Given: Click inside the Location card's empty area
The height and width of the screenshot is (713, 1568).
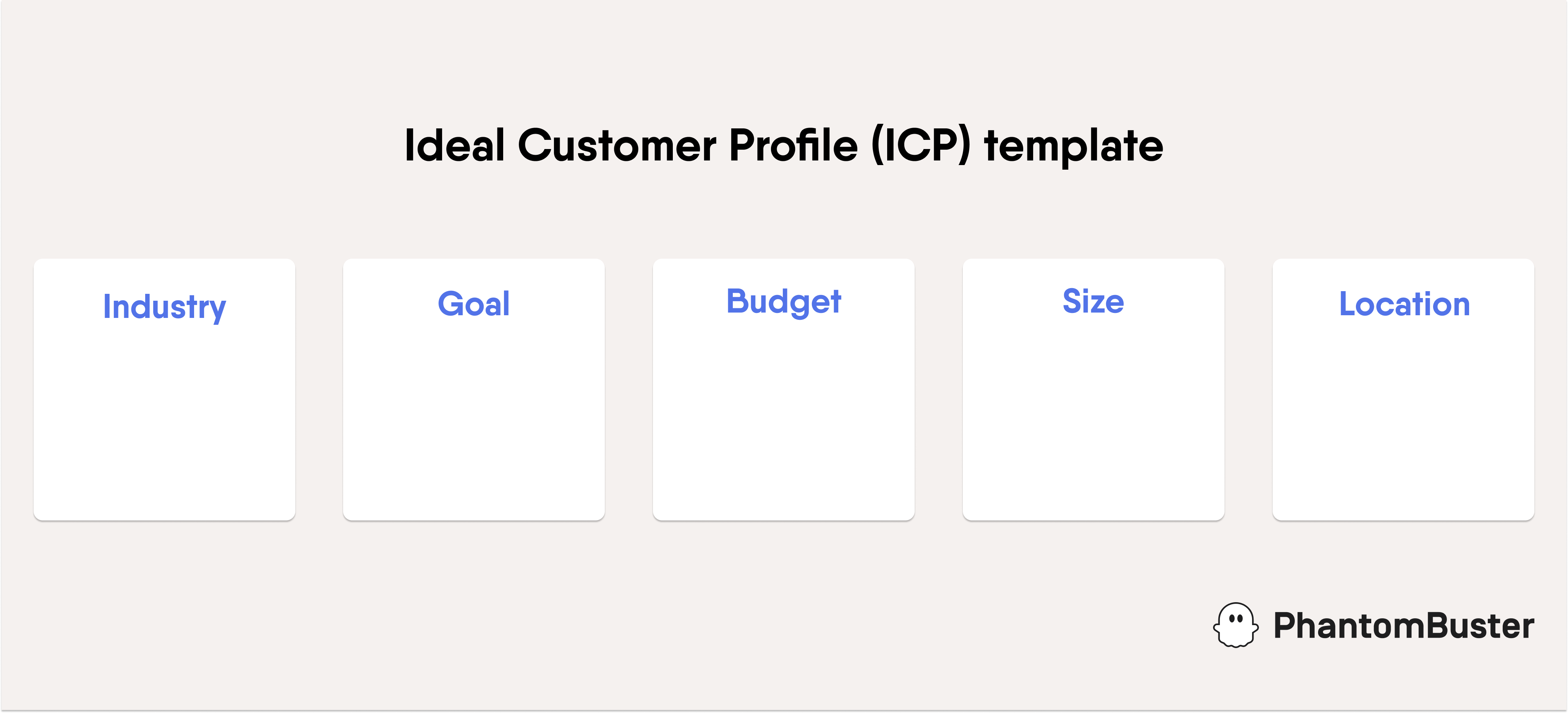Looking at the screenshot, I should pos(1403,420).
